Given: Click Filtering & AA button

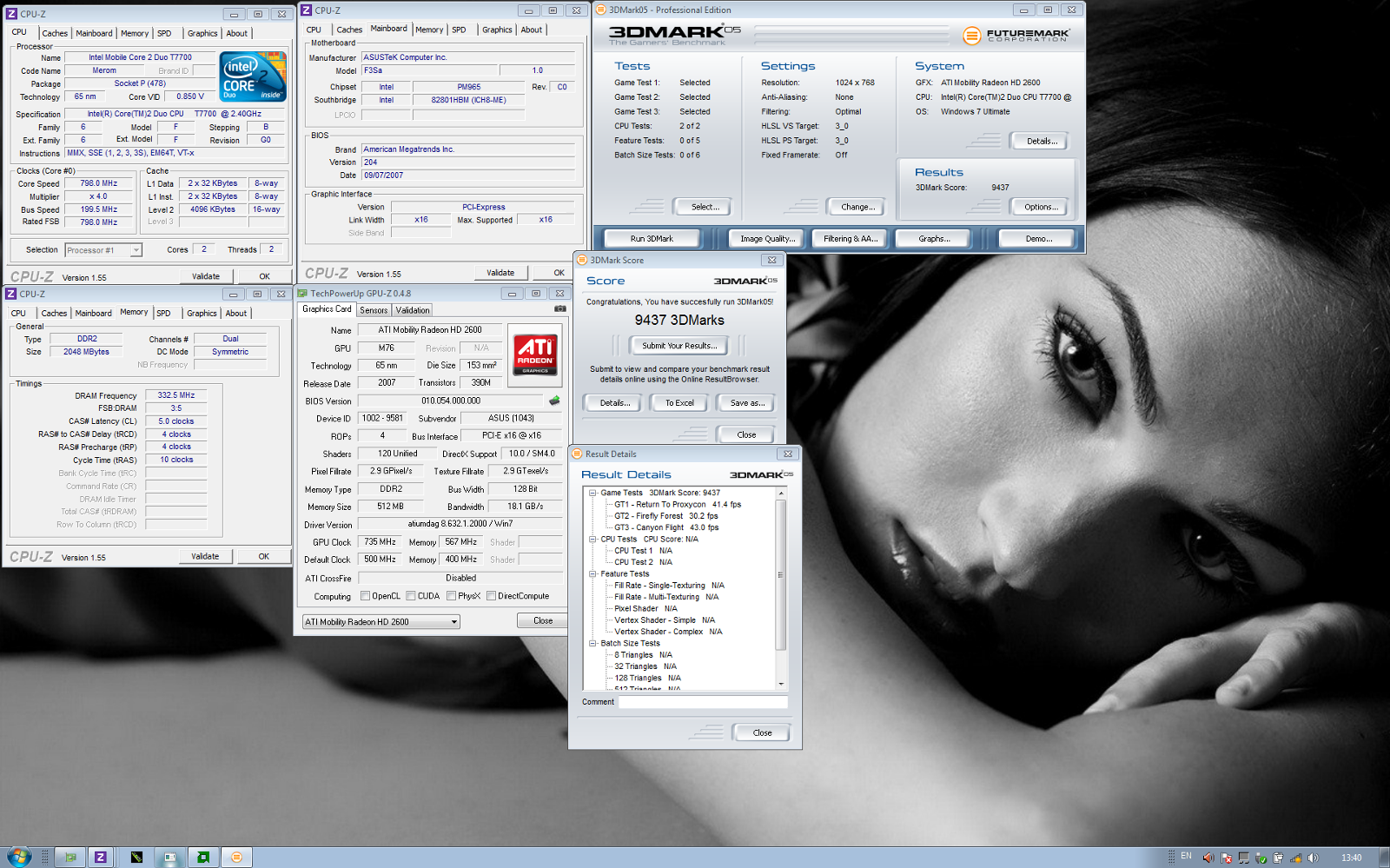Looking at the screenshot, I should click(x=851, y=238).
